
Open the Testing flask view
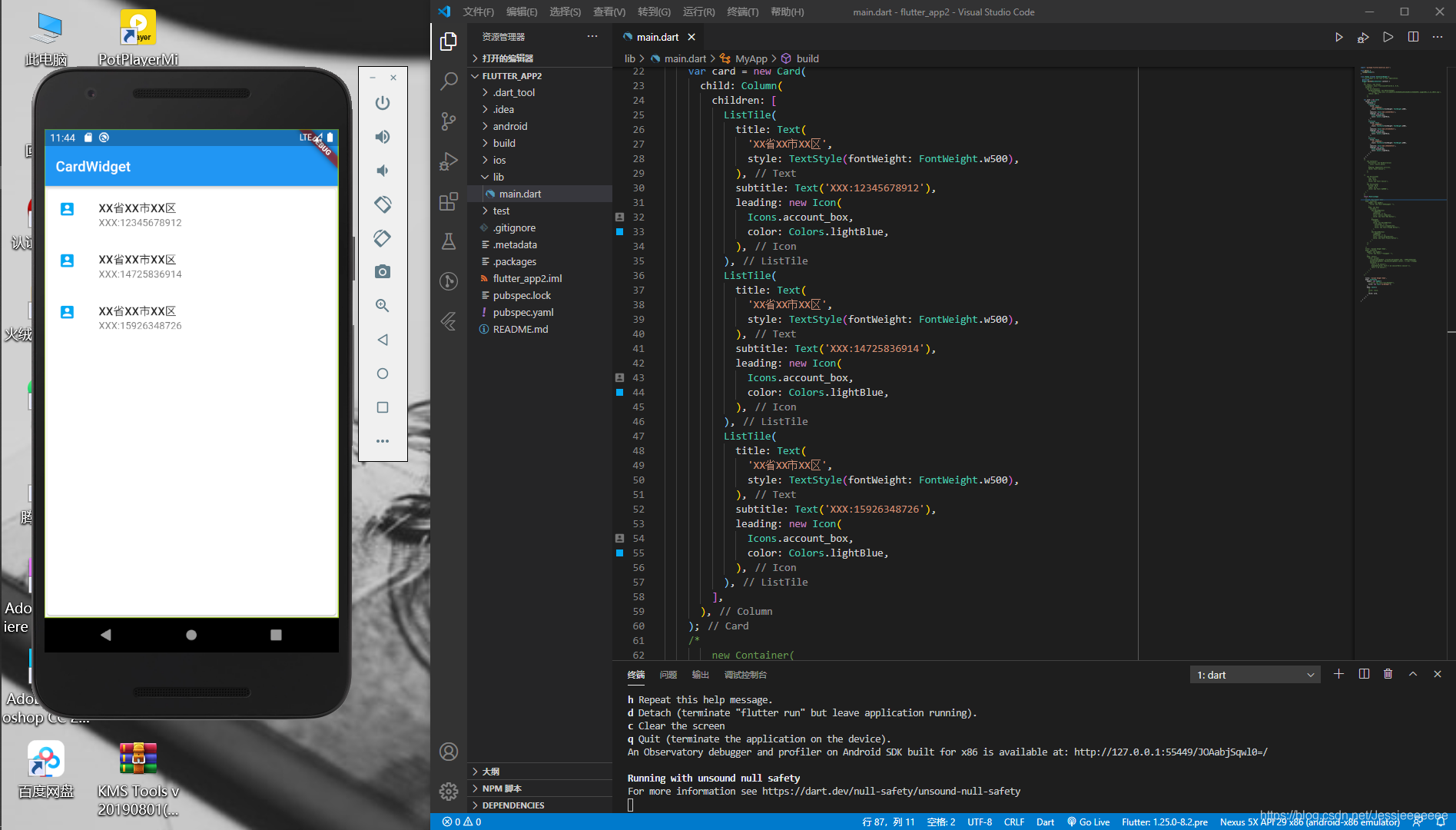coord(449,241)
